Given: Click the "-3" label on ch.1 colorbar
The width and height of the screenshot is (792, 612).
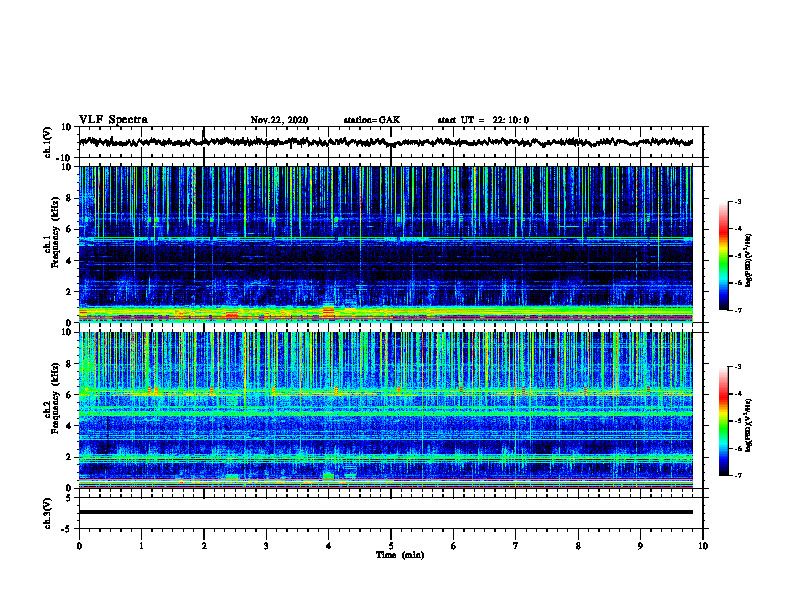Looking at the screenshot, I should [x=738, y=202].
